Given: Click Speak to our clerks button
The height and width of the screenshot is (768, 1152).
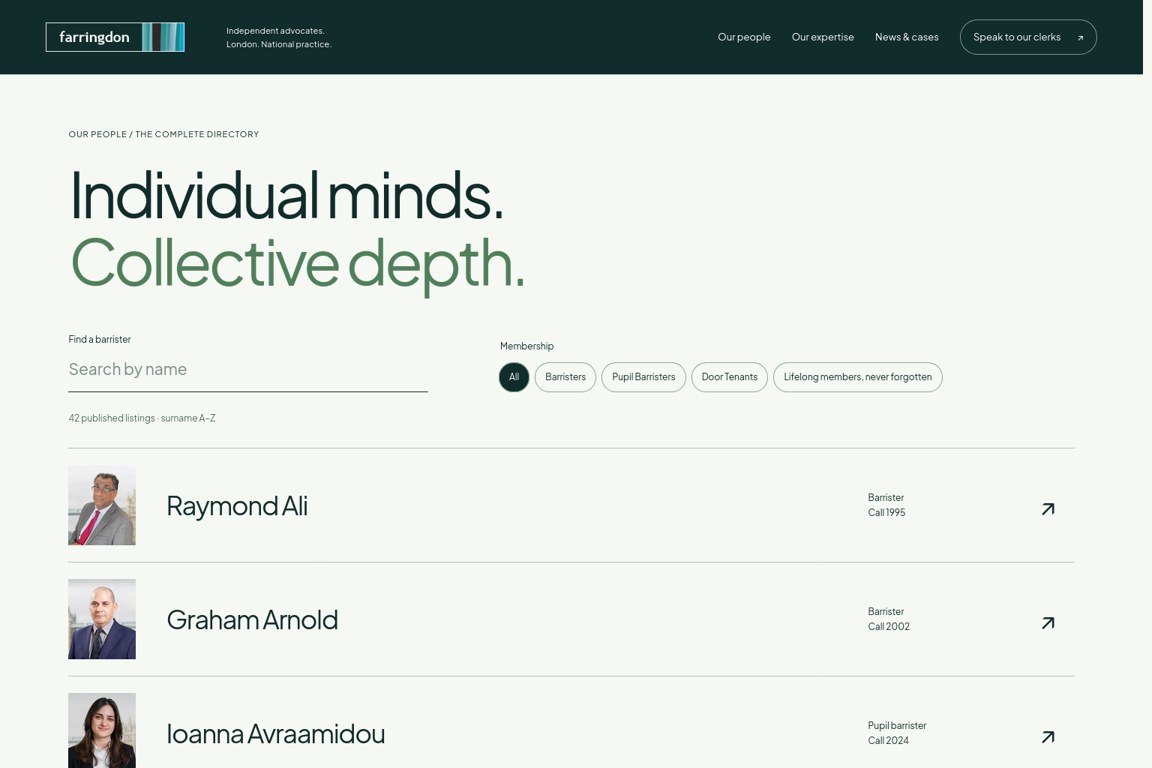Looking at the screenshot, I should (x=1028, y=37).
